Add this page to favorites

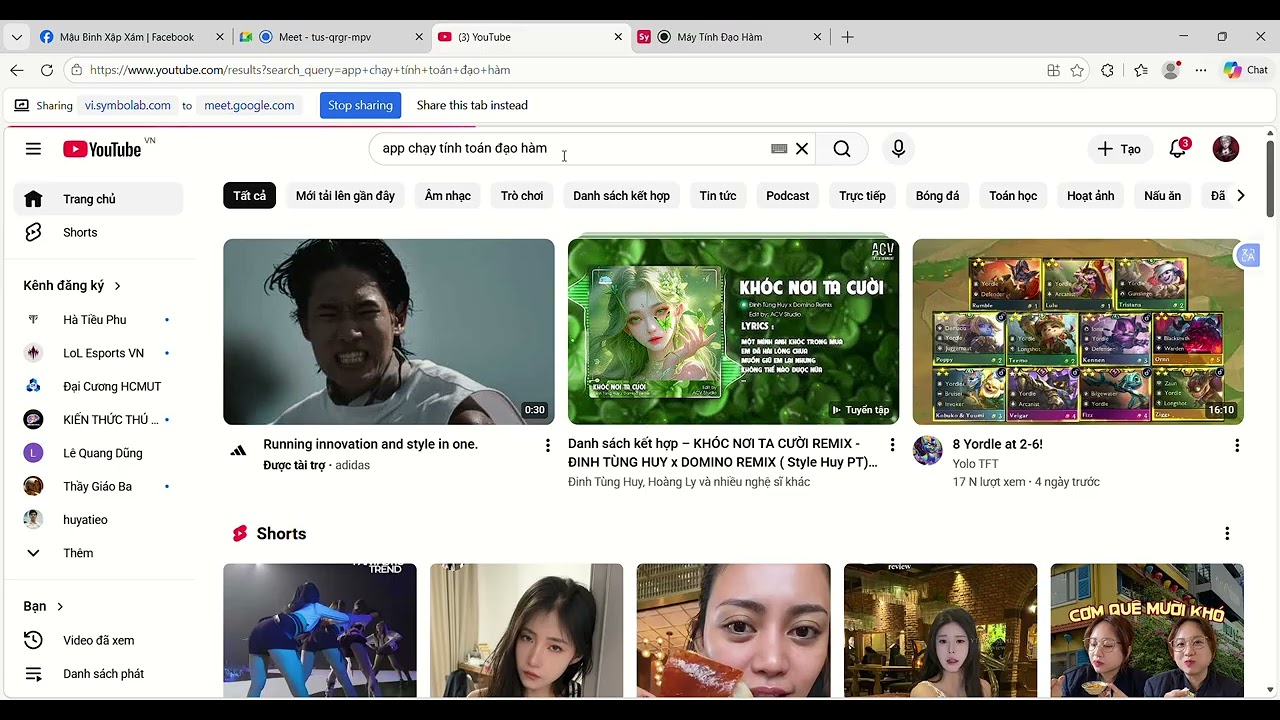click(1077, 70)
